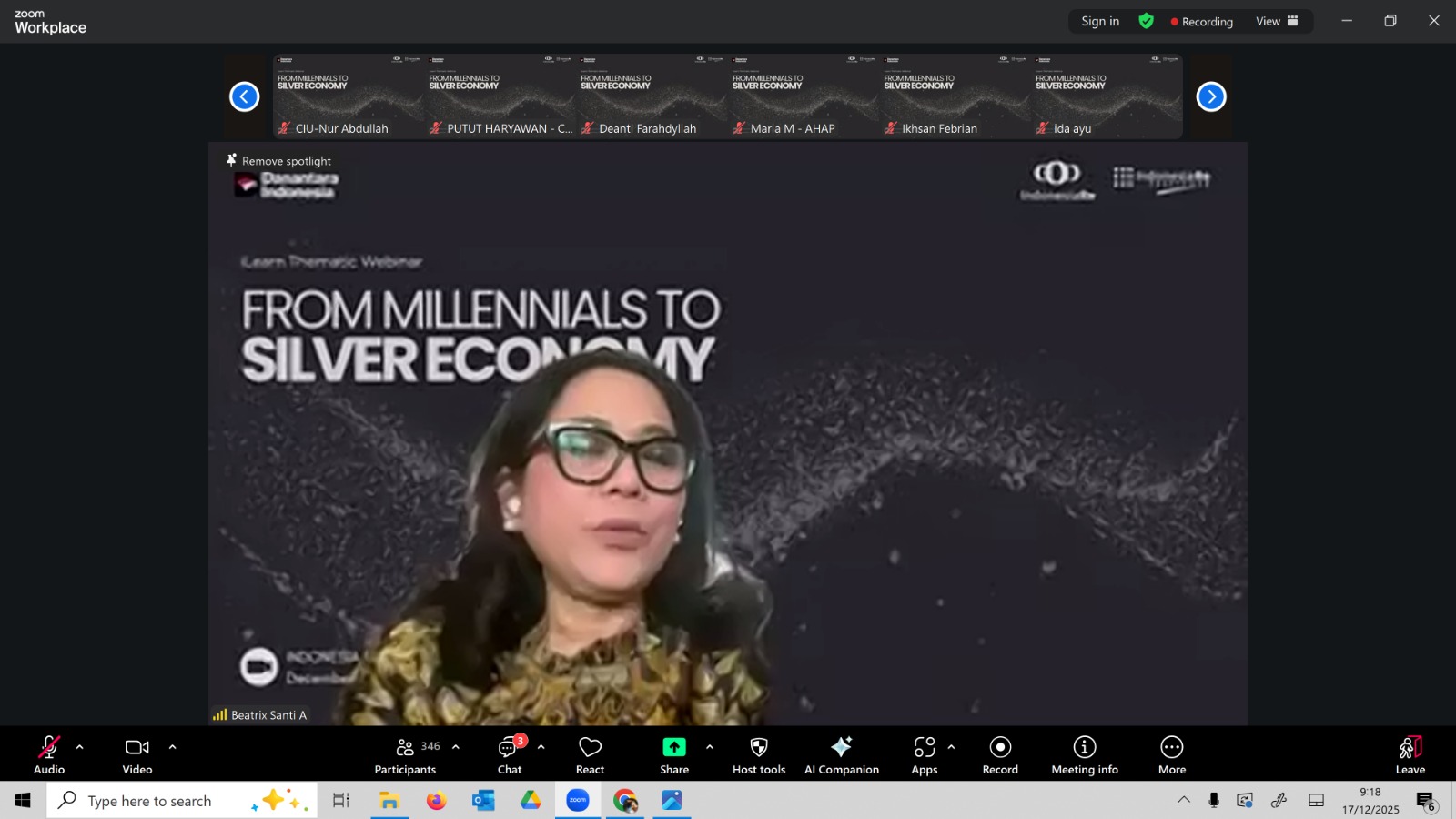Expand share options arrow next to Share

click(710, 747)
